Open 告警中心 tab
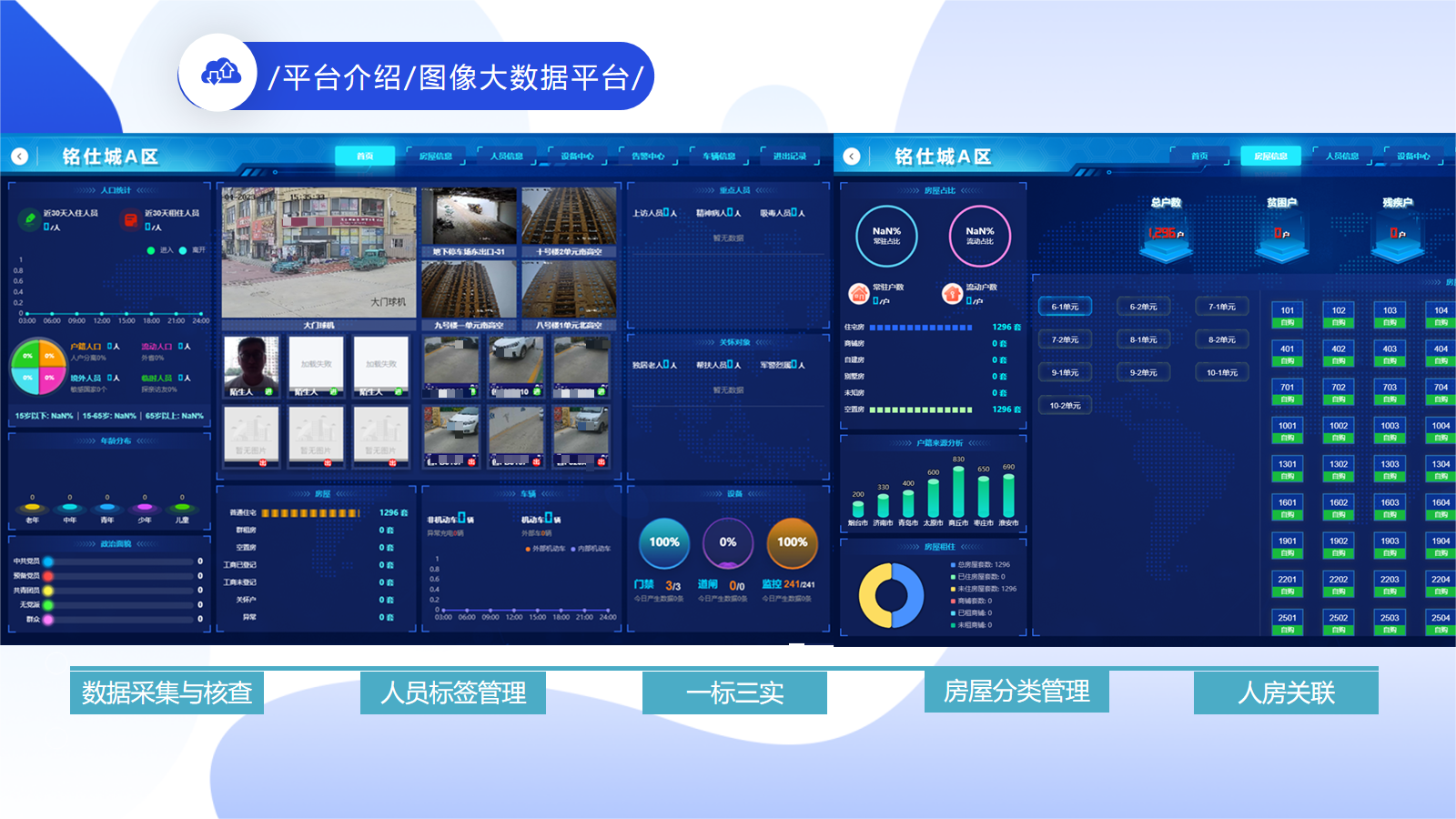Screen dimensions: 1456x819 (648, 157)
